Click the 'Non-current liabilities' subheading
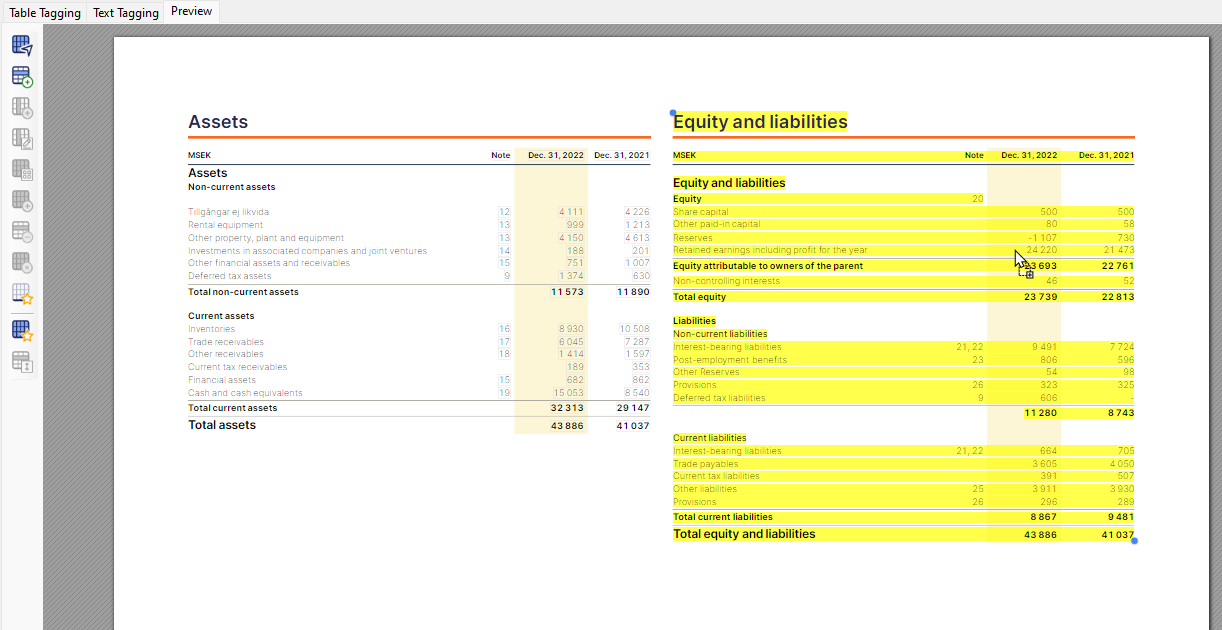1222x630 pixels. tap(720, 334)
